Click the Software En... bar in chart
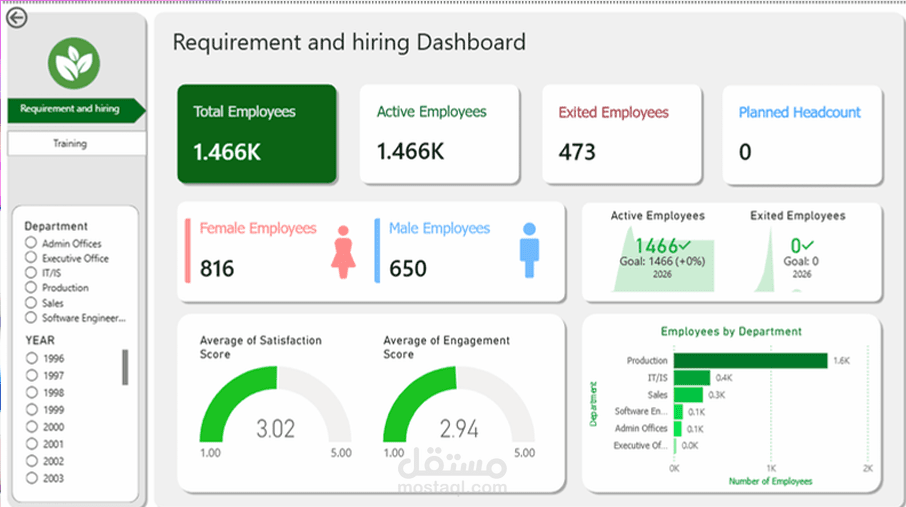This screenshot has height=507, width=906. (678, 412)
